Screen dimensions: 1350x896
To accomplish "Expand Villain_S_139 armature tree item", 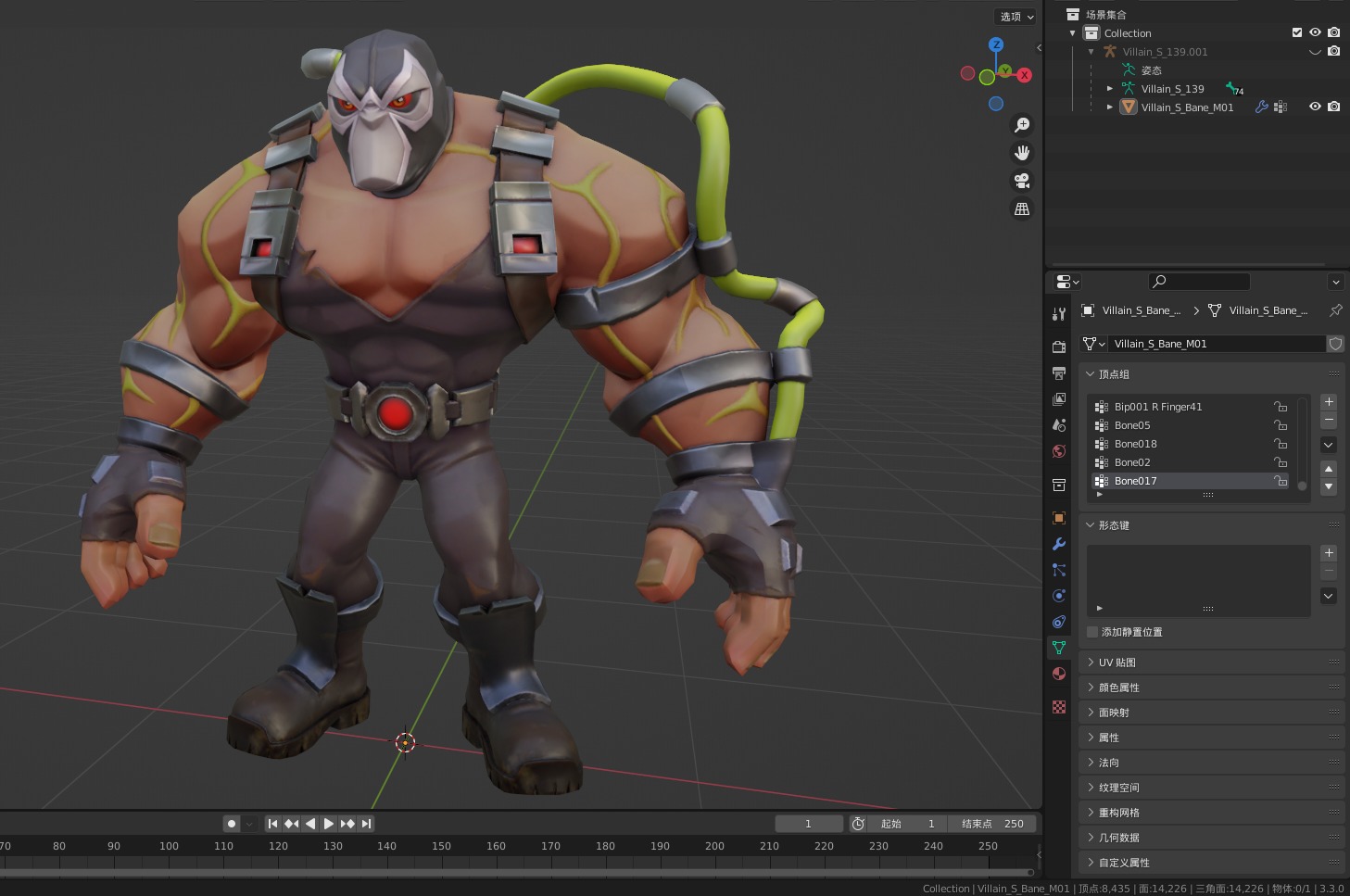I will (x=1110, y=89).
